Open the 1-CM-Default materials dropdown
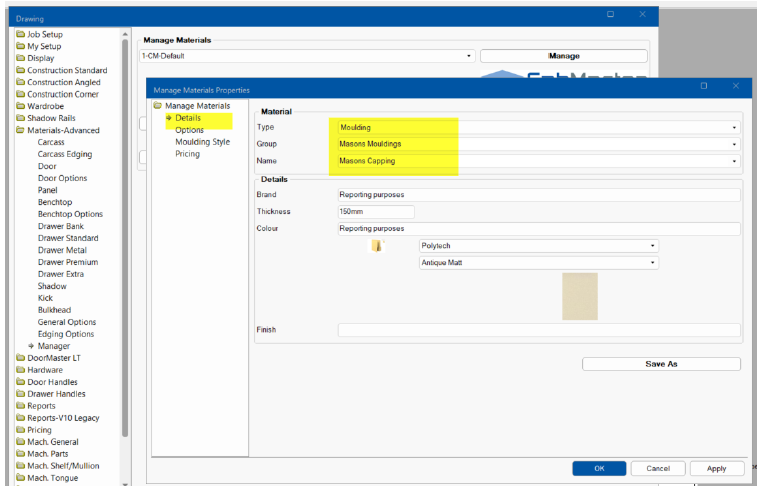This screenshot has width=757, height=486. click(307, 56)
